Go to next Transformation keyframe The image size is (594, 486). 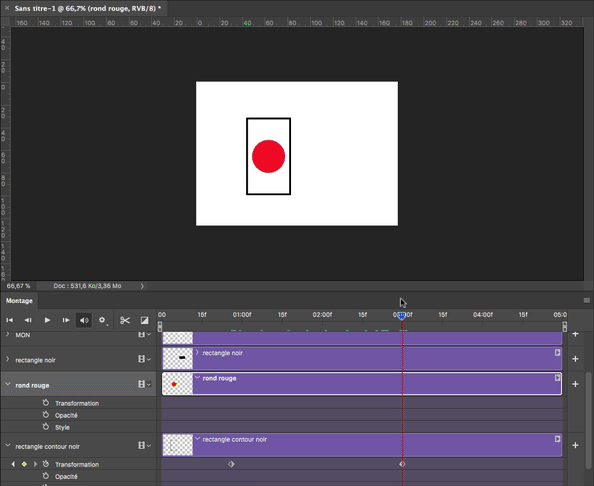click(35, 464)
